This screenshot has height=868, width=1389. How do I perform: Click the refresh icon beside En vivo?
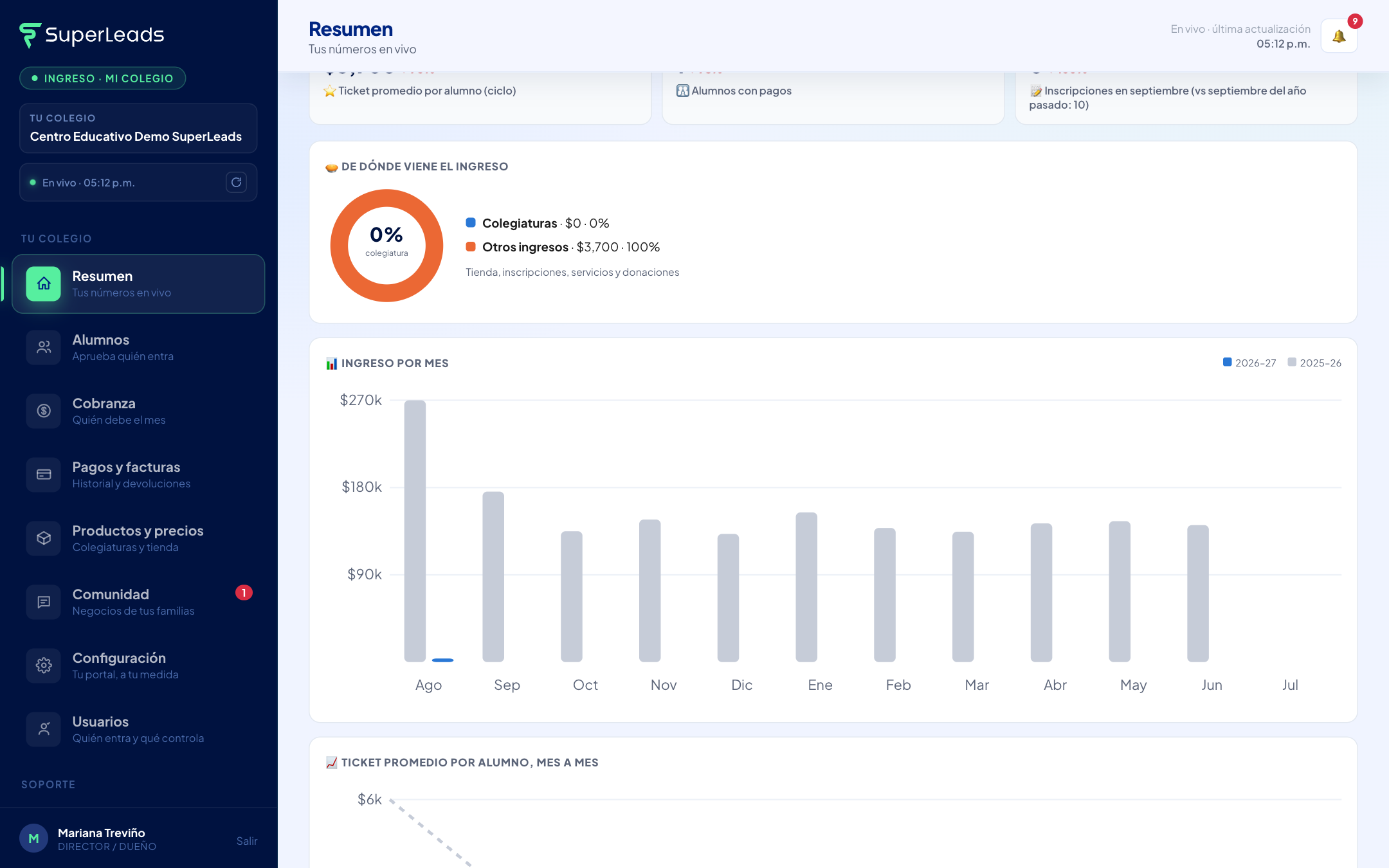click(x=236, y=183)
